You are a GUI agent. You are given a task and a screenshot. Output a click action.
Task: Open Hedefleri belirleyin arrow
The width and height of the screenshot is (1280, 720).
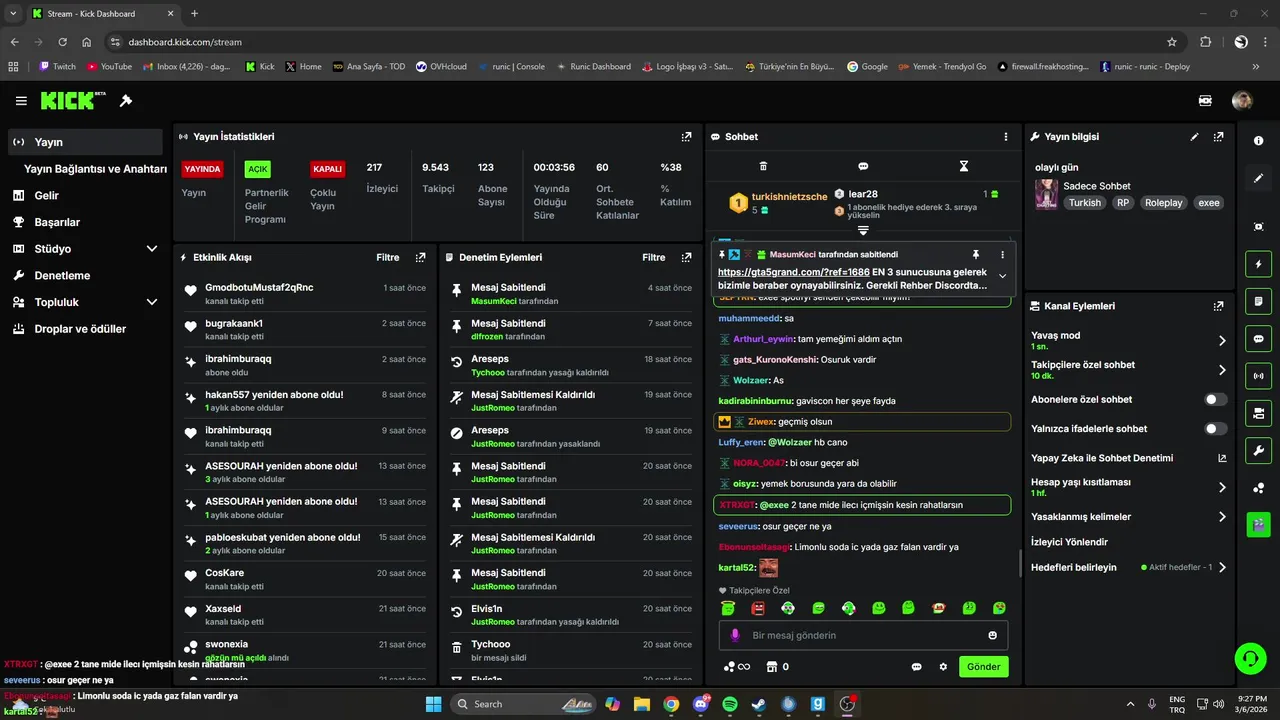tap(1222, 567)
